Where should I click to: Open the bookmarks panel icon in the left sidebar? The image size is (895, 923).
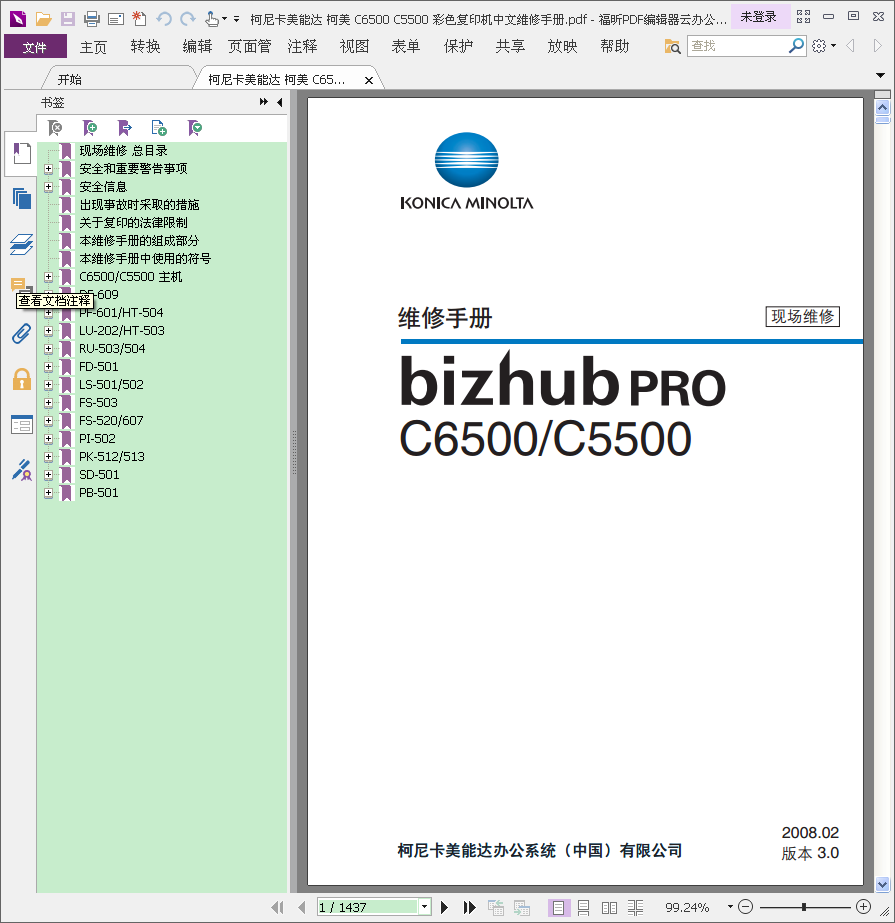pos(22,154)
